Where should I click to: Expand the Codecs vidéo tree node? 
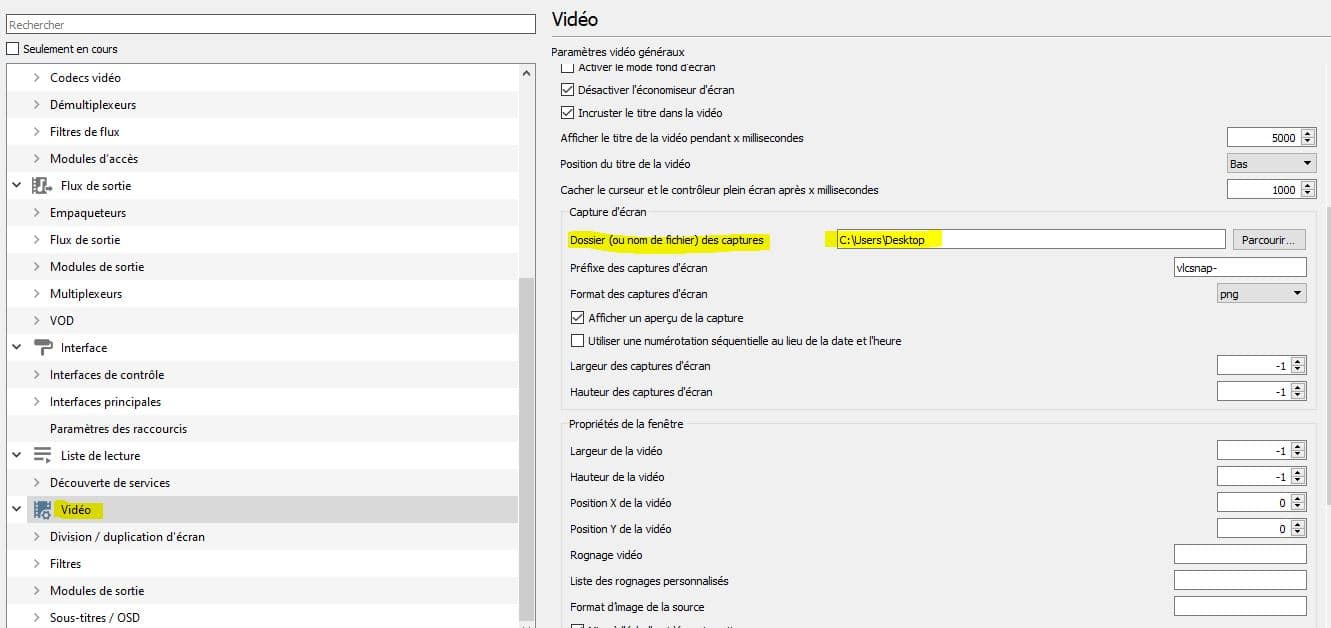(x=37, y=78)
